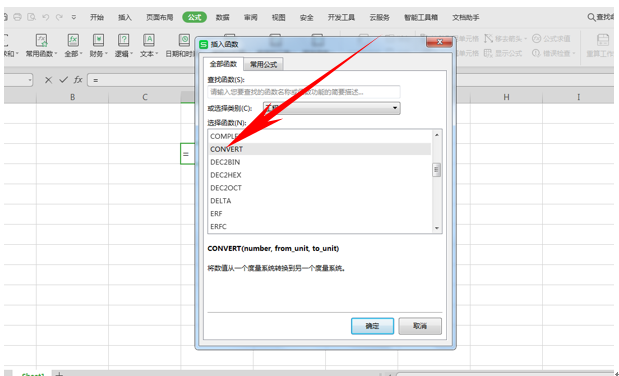Click the function list scroll down arrow
Screen dimensions: 619x376
437,228
